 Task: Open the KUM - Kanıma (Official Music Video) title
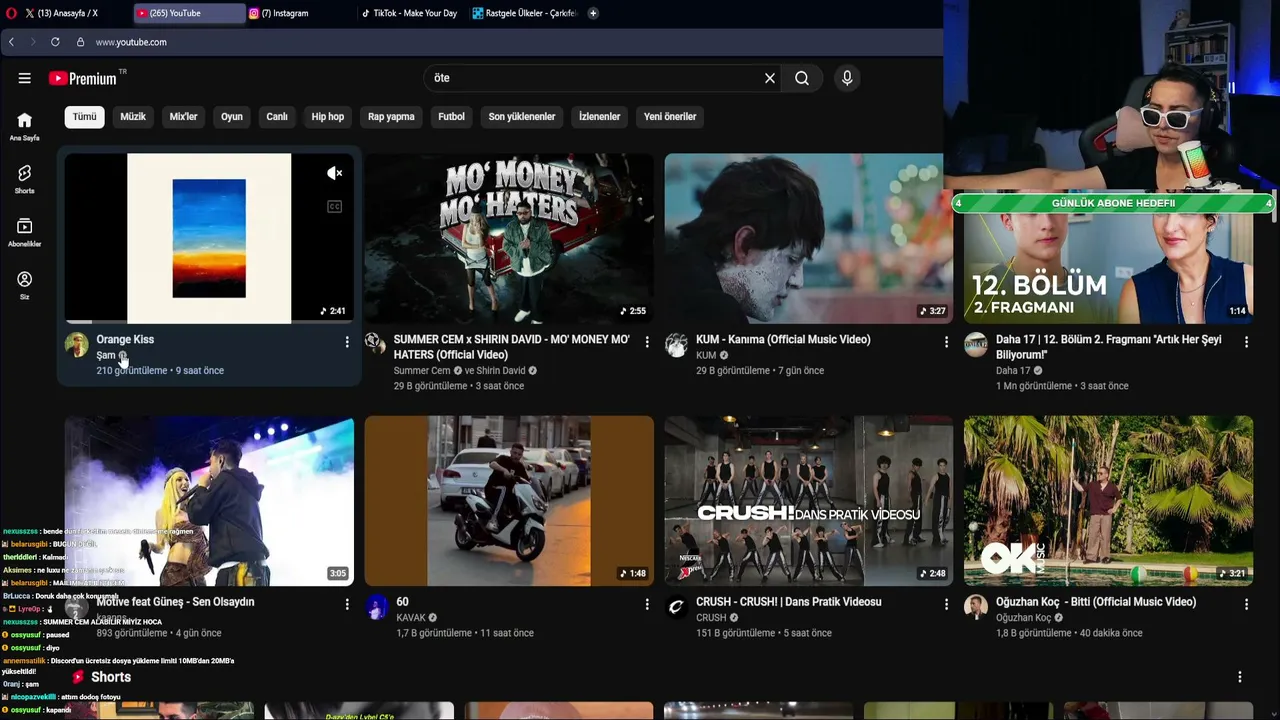pyautogui.click(x=783, y=340)
